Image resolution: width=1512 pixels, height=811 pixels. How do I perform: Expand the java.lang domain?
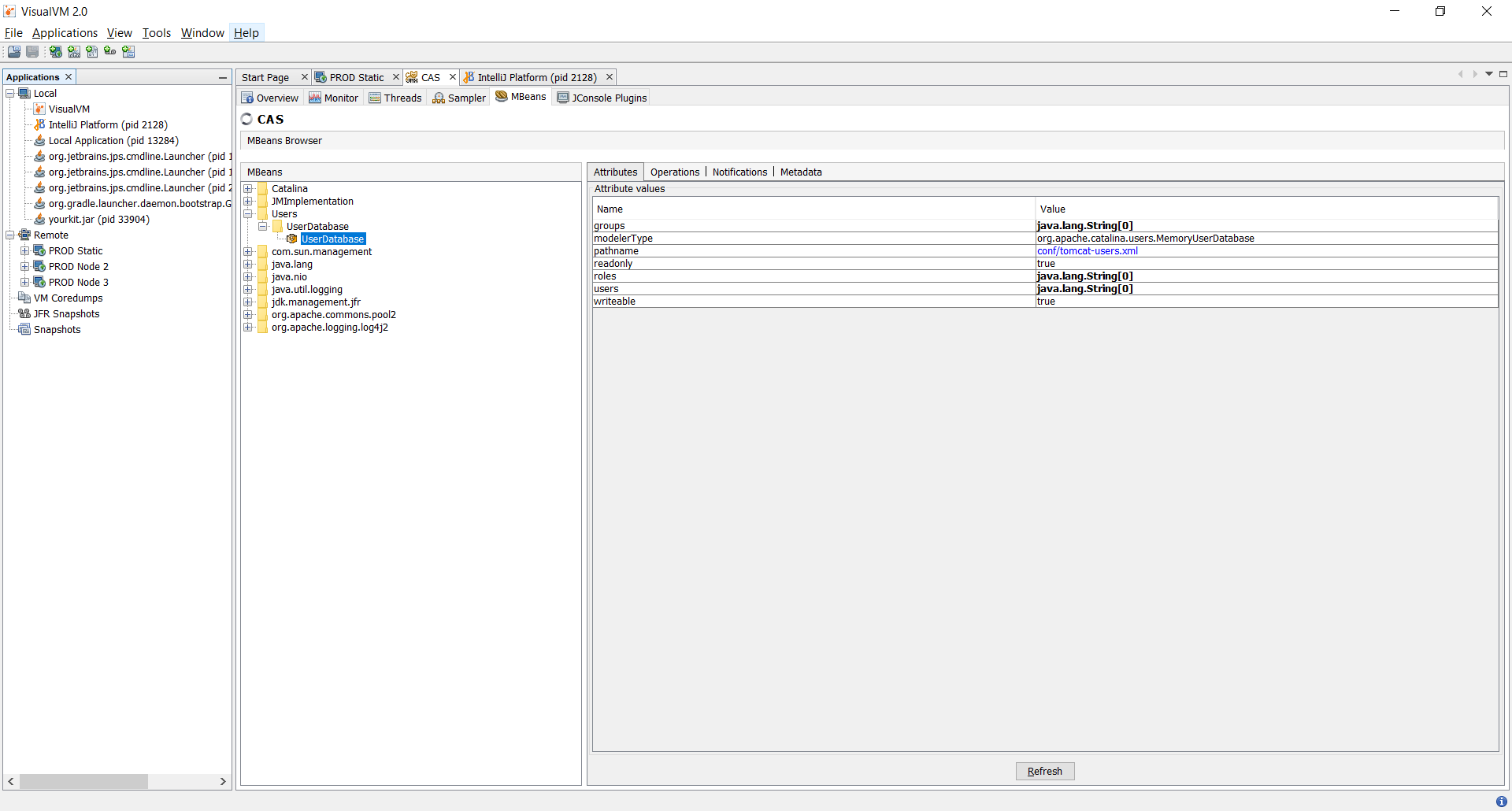point(248,265)
